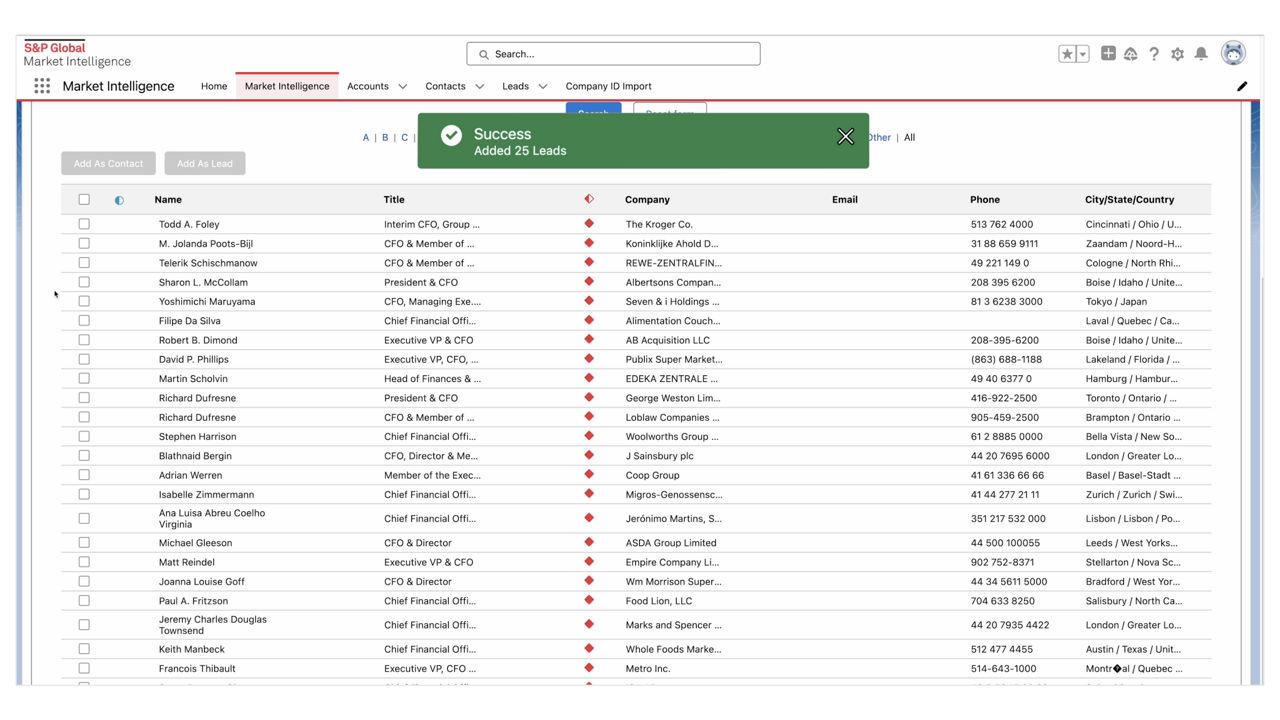This screenshot has height=720, width=1280.
Task: Click the Salesforce Help question mark icon
Action: tap(1154, 54)
